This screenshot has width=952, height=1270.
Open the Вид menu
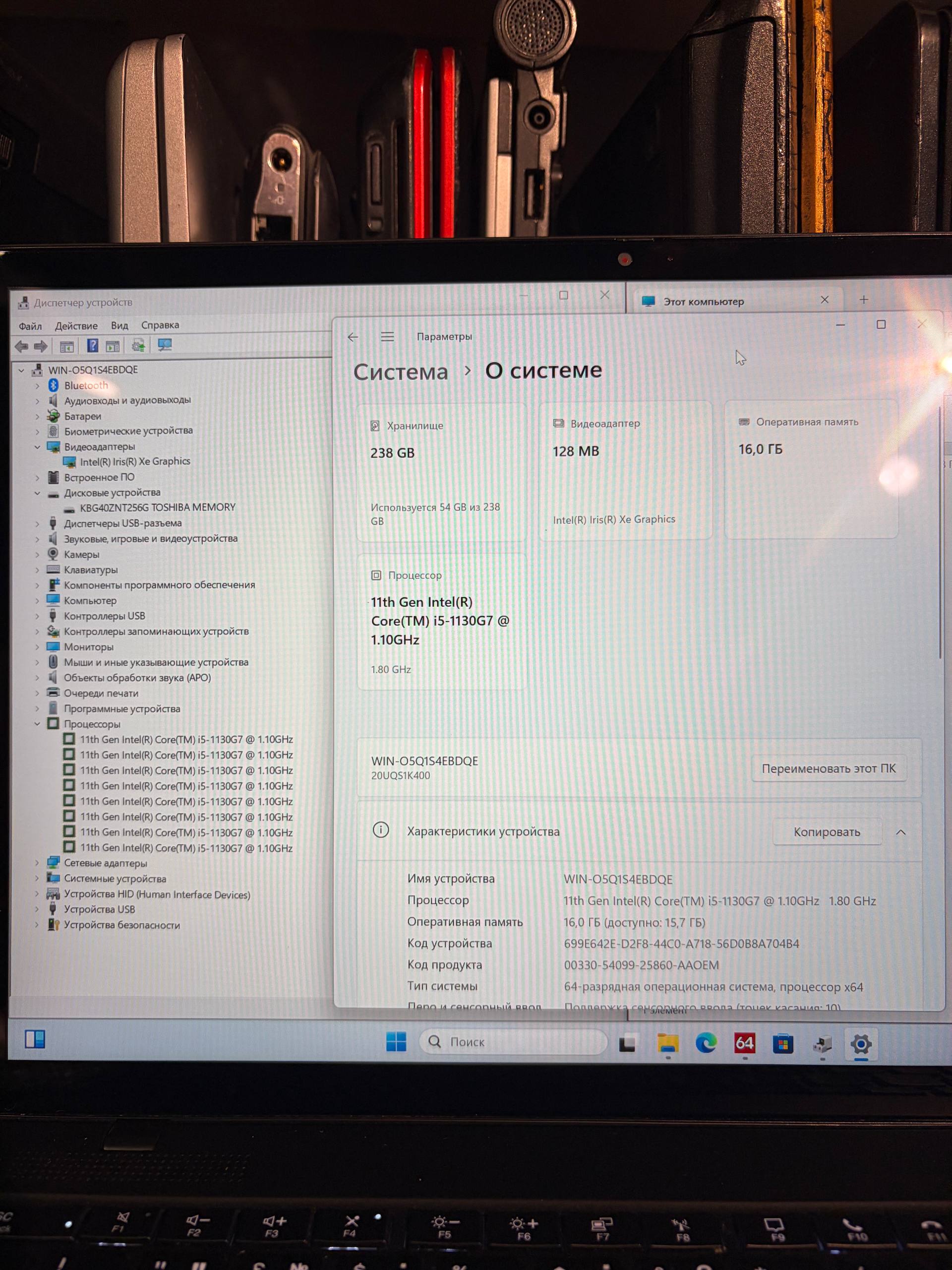click(x=119, y=325)
